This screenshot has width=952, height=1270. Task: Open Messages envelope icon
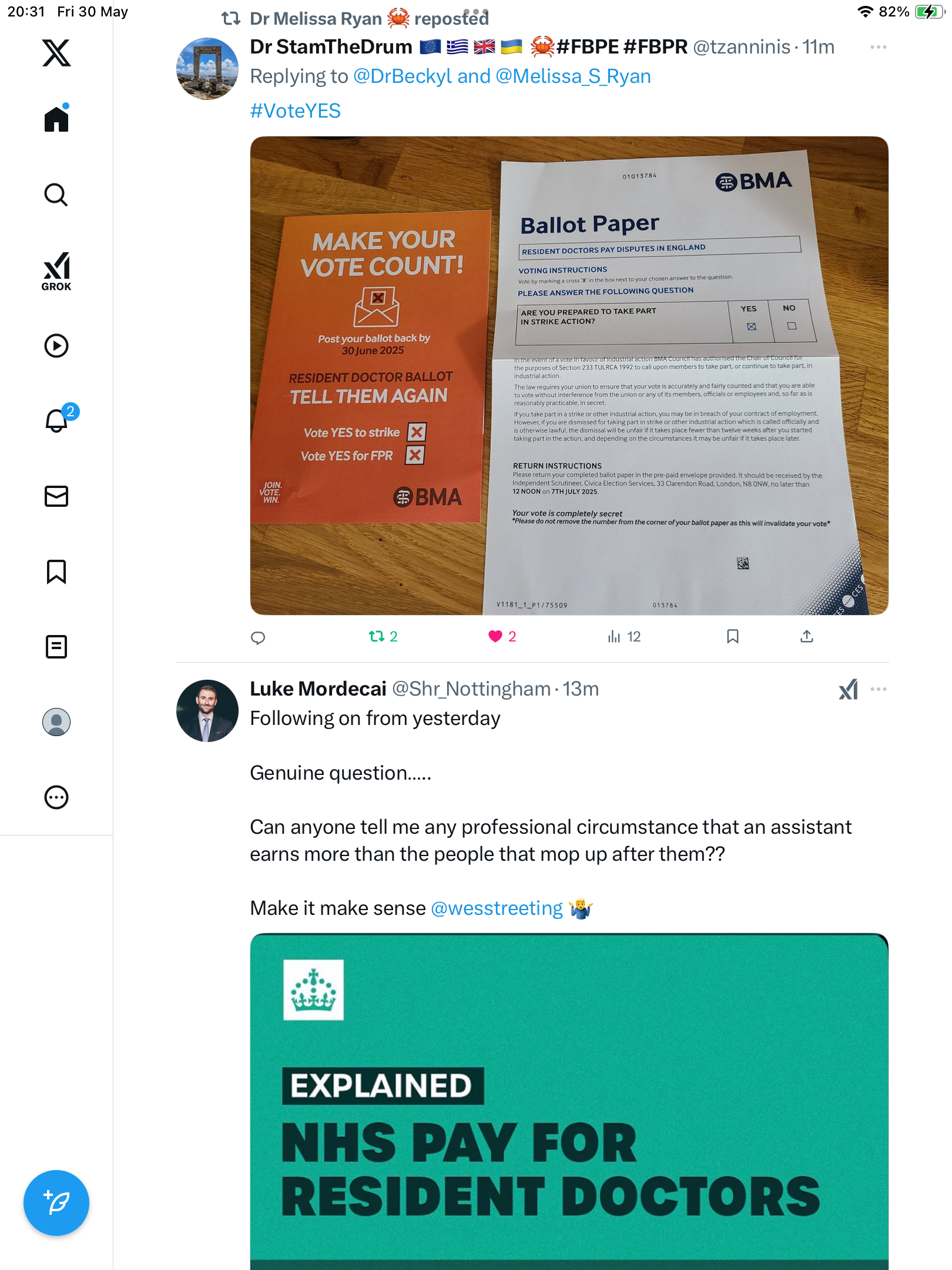pos(56,496)
